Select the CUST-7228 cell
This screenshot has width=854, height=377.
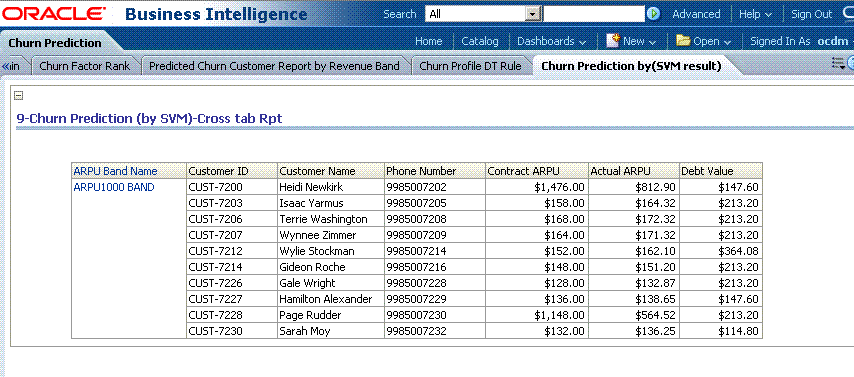231,315
